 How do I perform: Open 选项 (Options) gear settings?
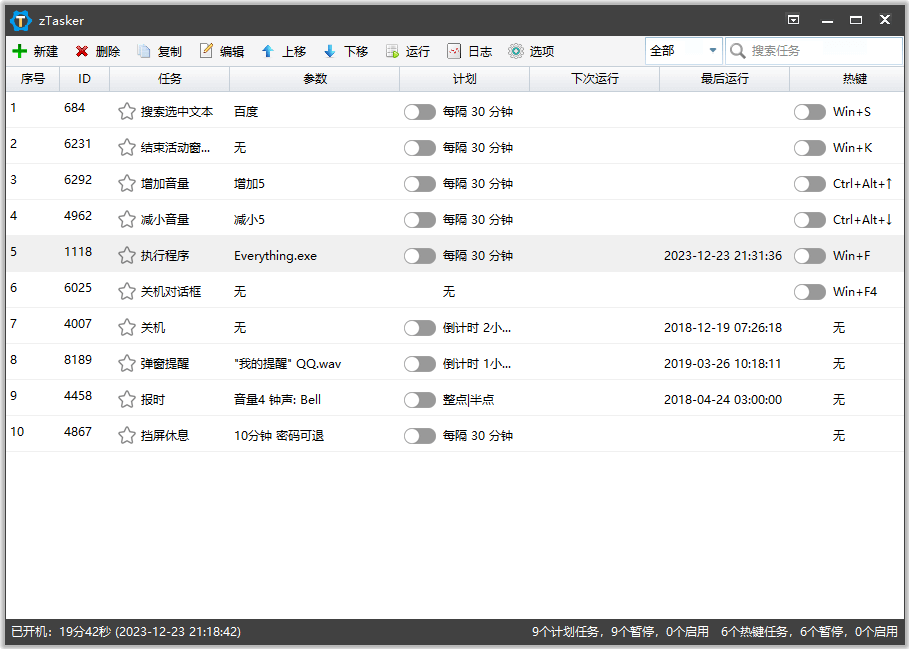point(516,51)
